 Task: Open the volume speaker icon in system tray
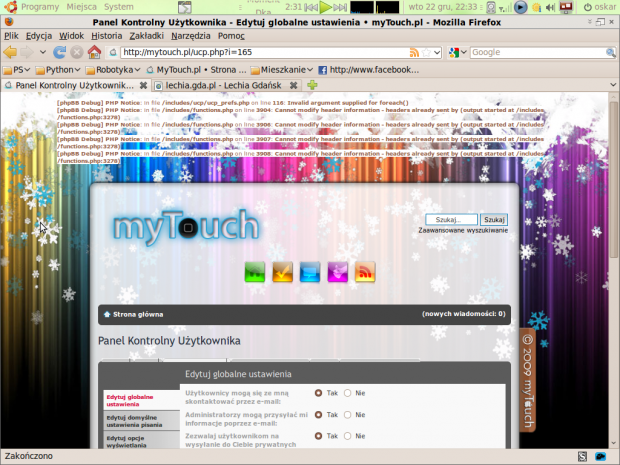tap(549, 7)
